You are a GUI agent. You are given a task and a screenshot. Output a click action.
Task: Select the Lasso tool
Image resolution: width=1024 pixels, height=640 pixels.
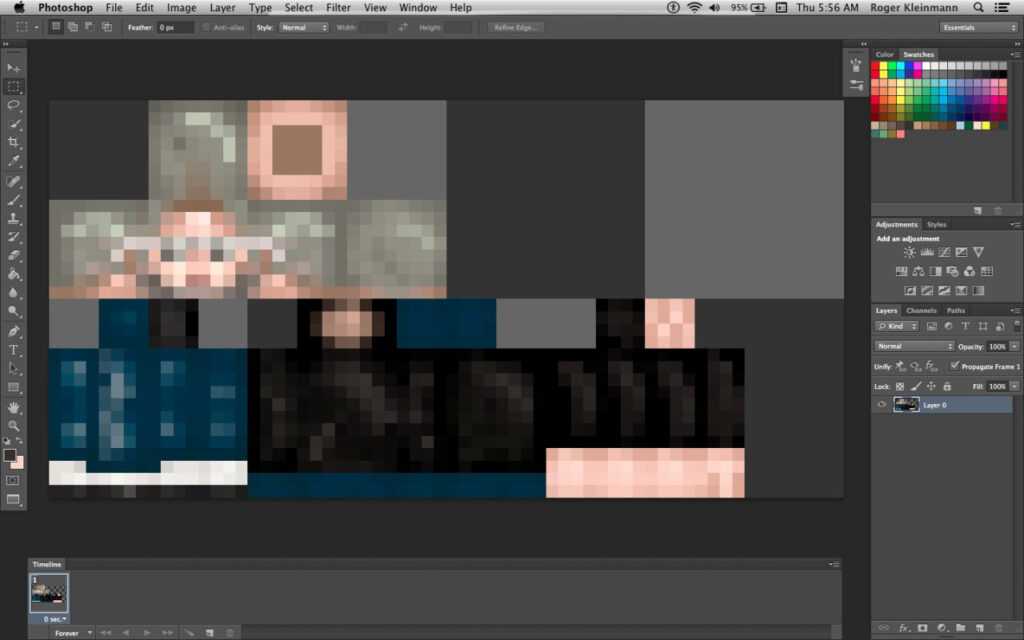click(13, 105)
